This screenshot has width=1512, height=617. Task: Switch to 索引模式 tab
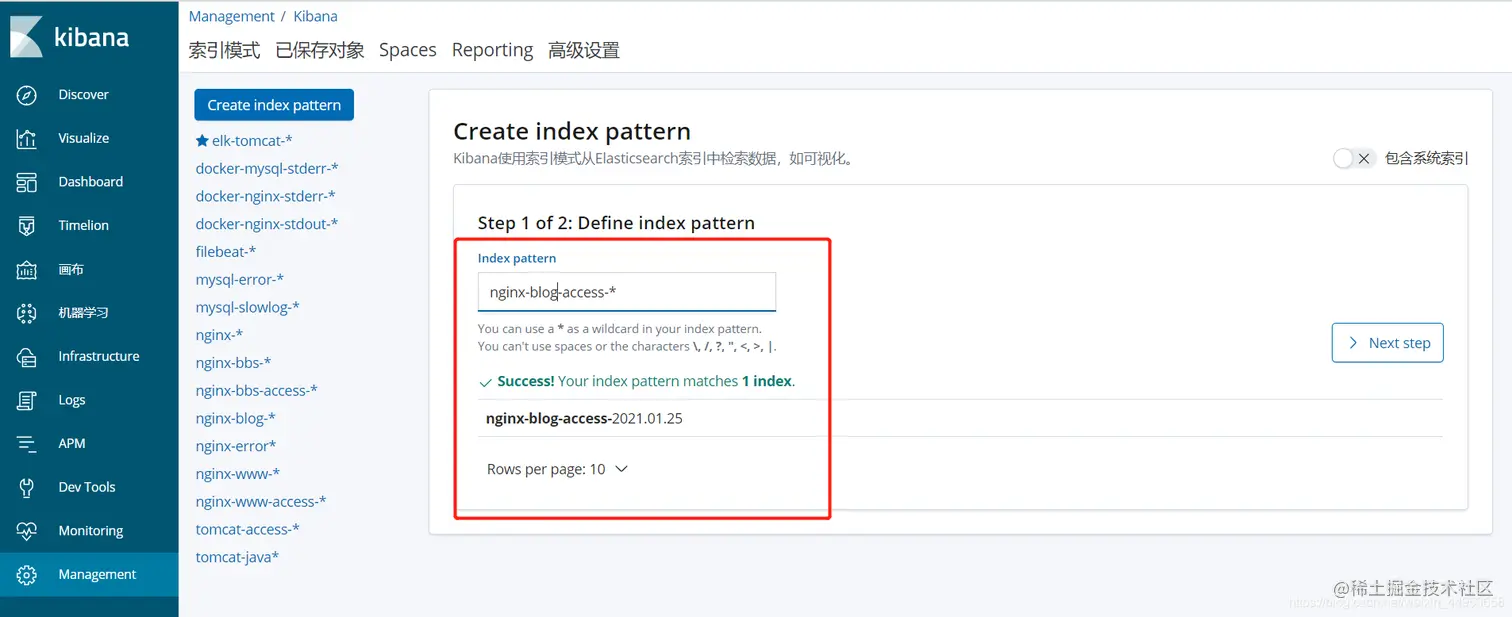[224, 50]
